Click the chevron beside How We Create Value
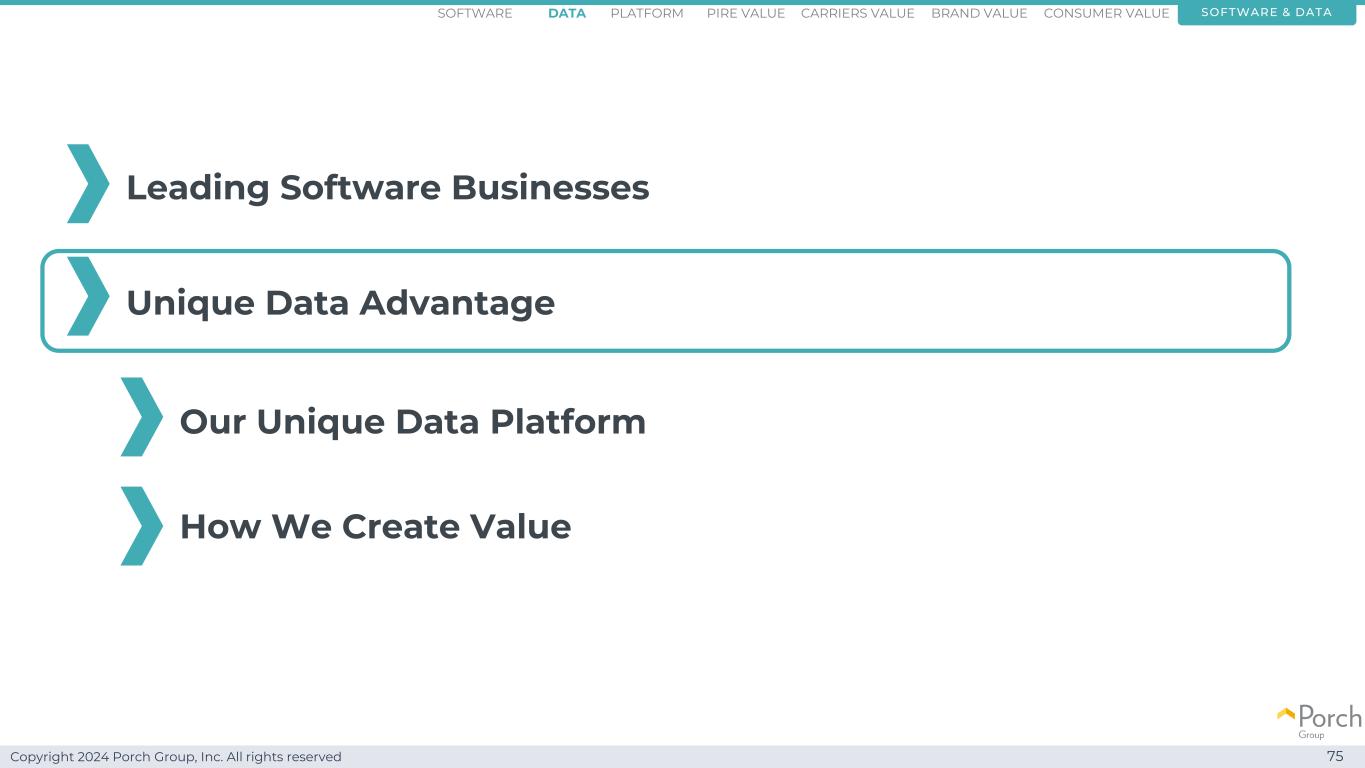The width and height of the screenshot is (1365, 768). click(141, 526)
